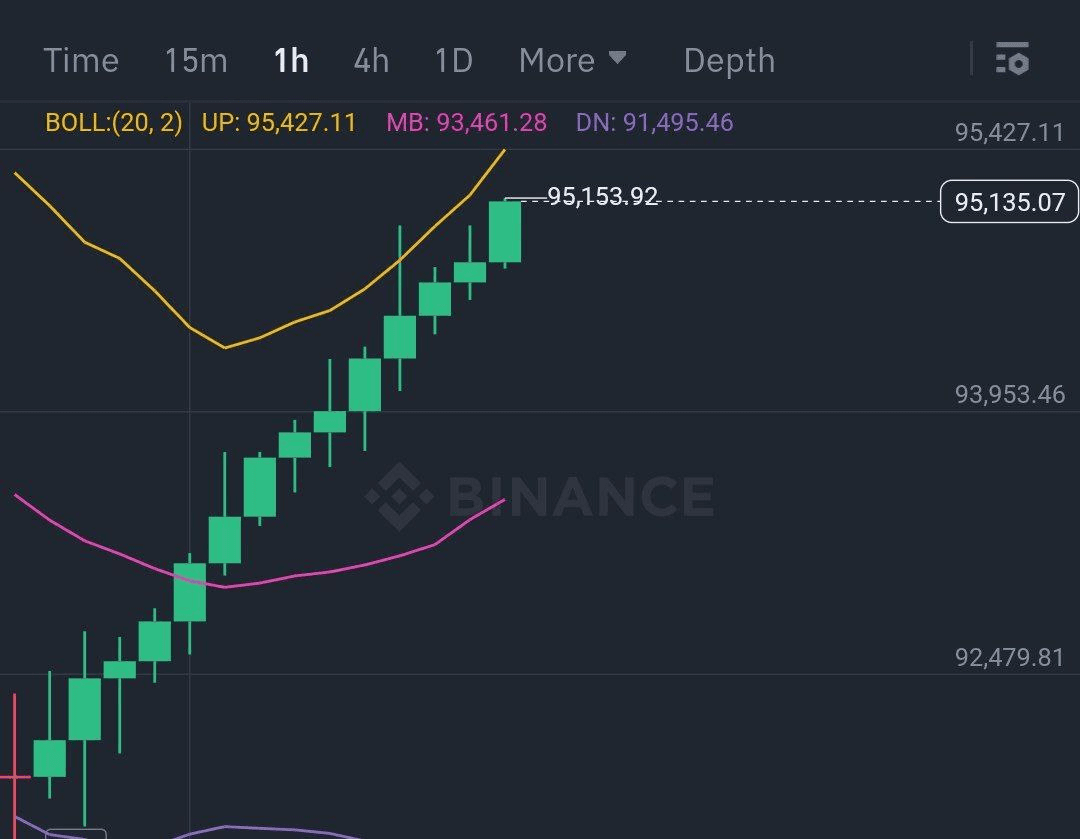Click the 92,479.81 price axis label
The width and height of the screenshot is (1080, 839).
(1009, 657)
